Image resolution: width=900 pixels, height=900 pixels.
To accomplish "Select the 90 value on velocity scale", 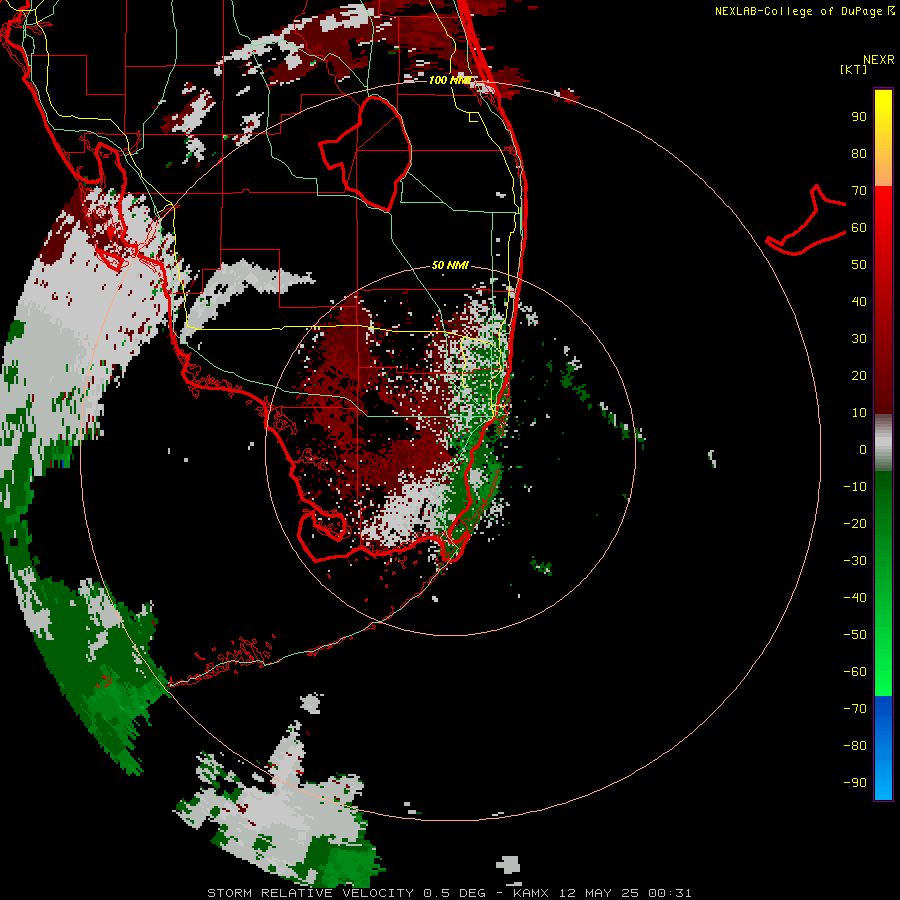I will pyautogui.click(x=859, y=117).
